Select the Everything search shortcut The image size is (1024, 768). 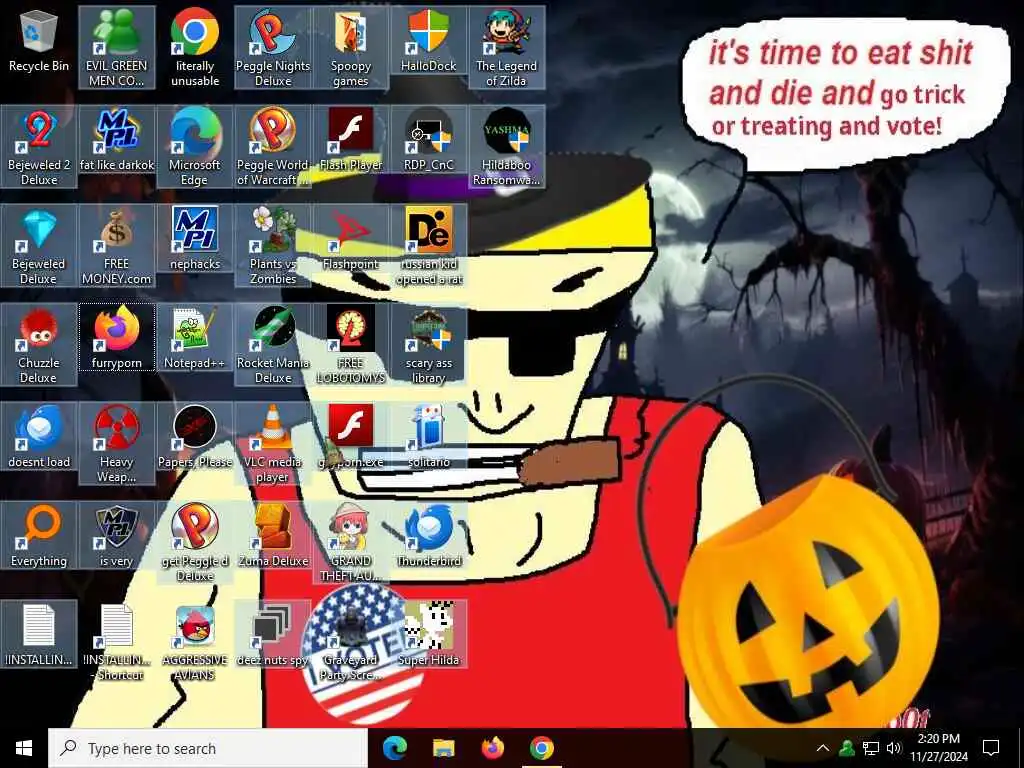(39, 536)
